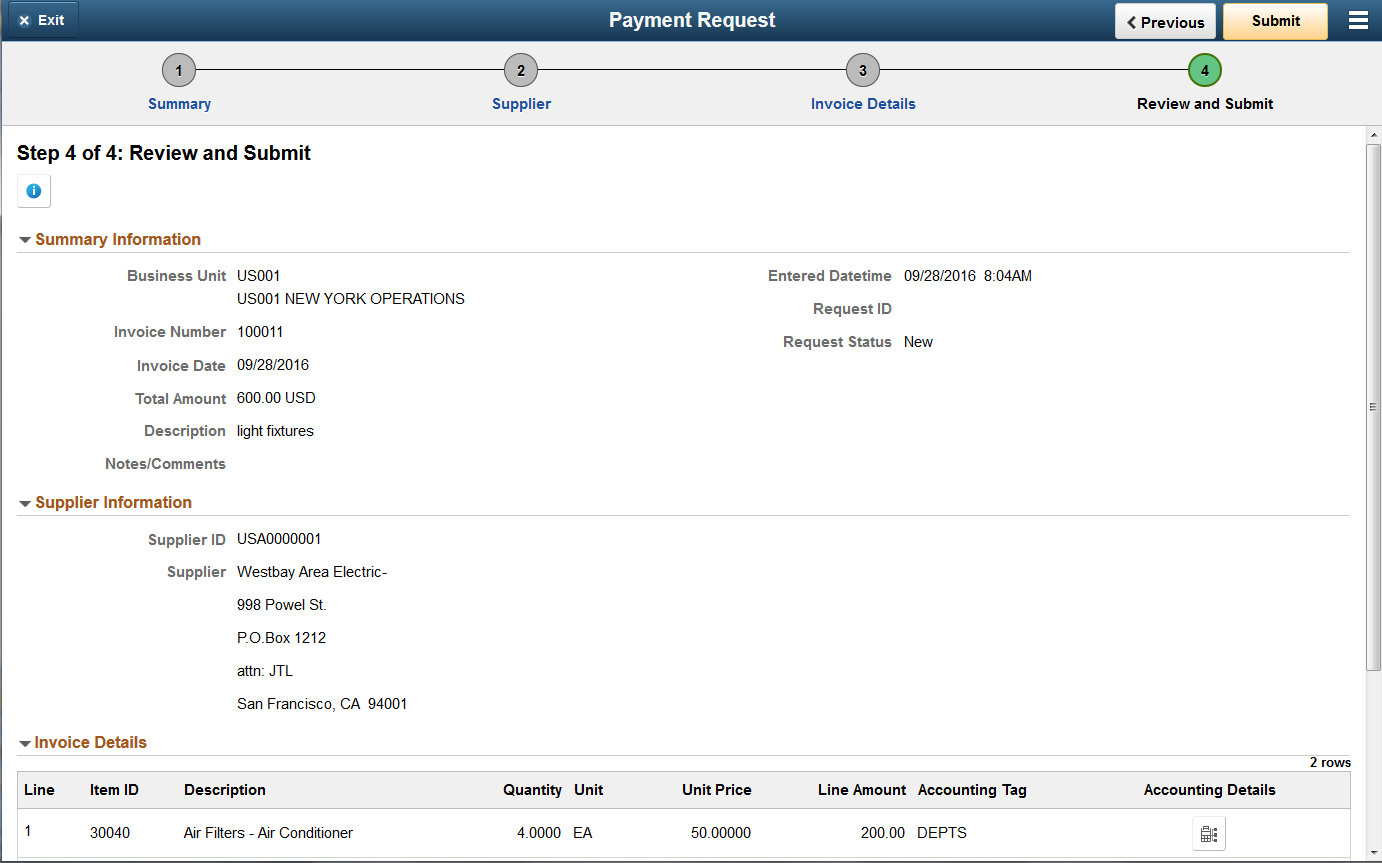Click the '998 Powel St.' address line

[x=282, y=605]
